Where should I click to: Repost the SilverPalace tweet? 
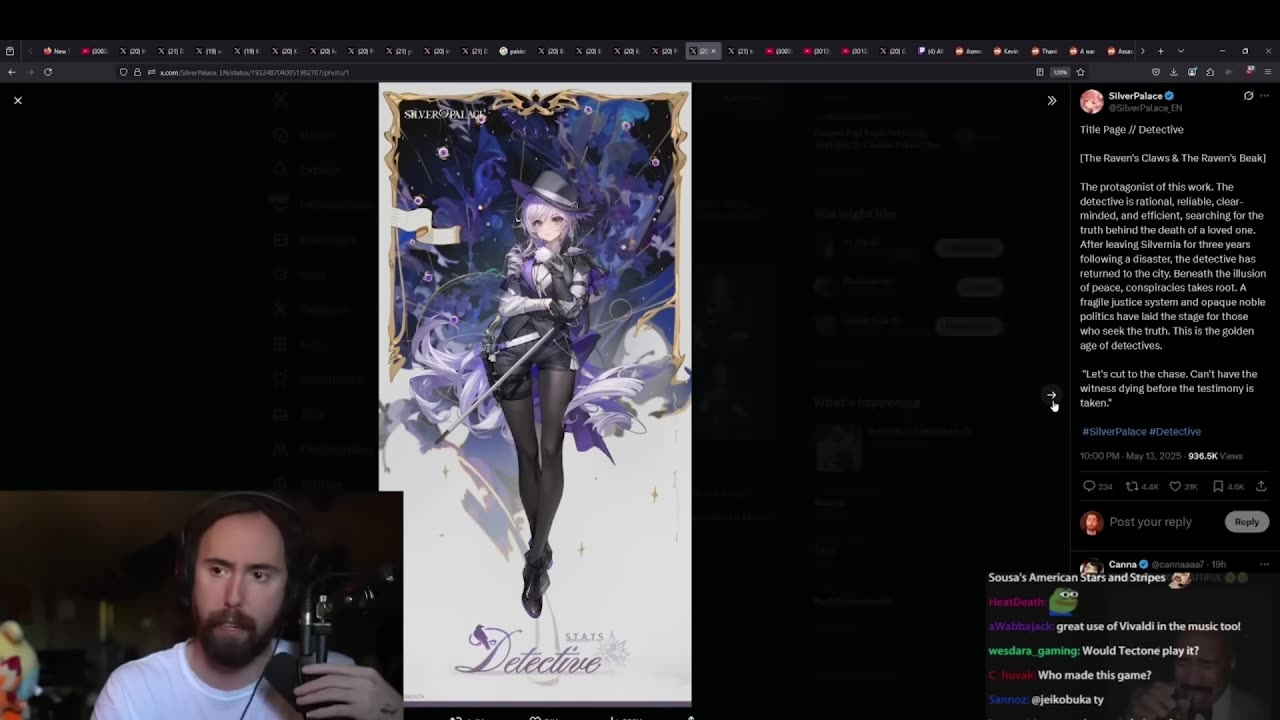click(1141, 486)
